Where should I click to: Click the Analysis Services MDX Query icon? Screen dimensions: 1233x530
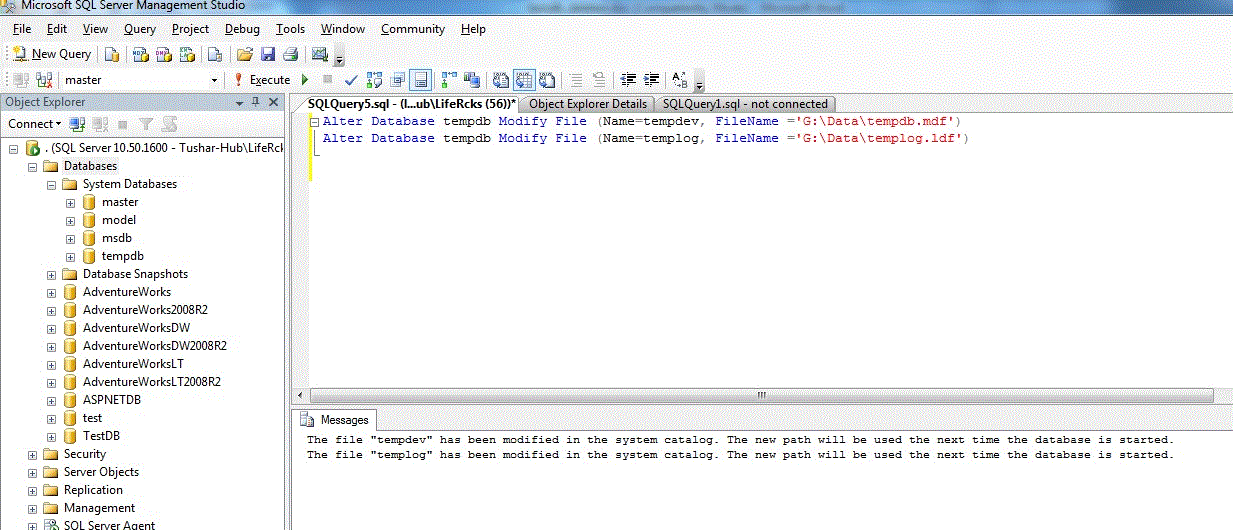point(140,54)
